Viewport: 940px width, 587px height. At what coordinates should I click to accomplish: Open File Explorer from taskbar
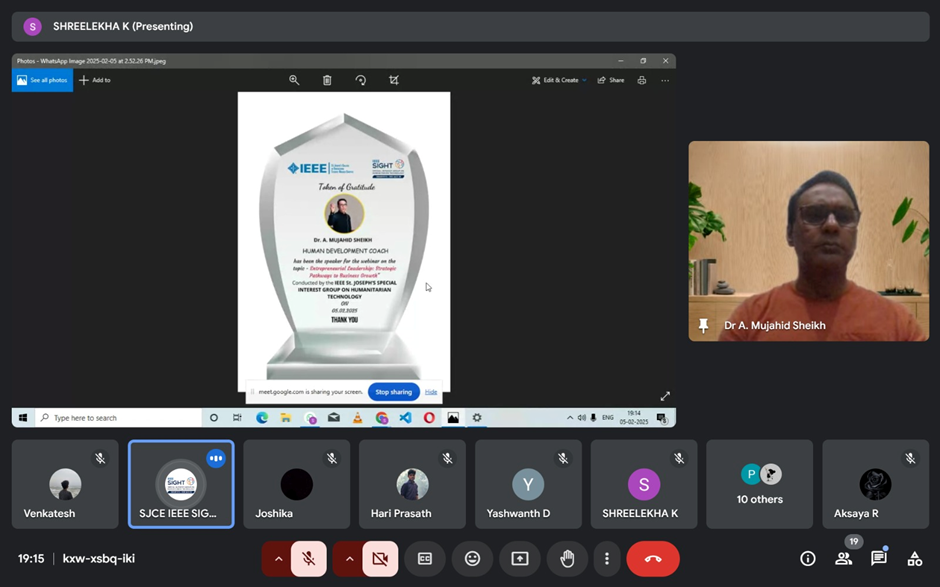click(286, 418)
